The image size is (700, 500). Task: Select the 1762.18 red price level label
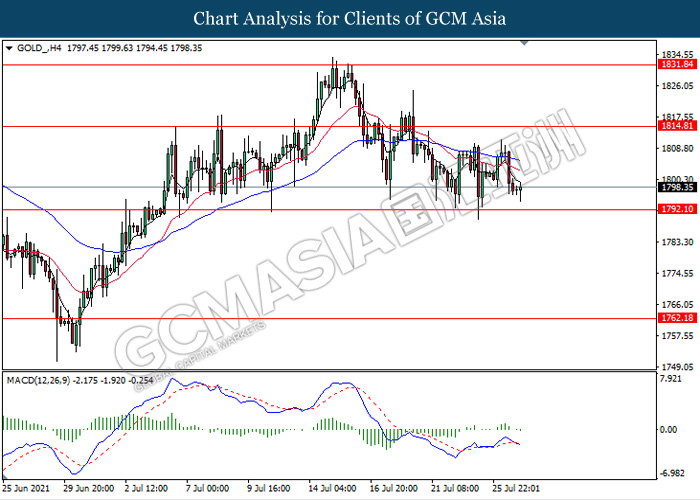pyautogui.click(x=677, y=318)
